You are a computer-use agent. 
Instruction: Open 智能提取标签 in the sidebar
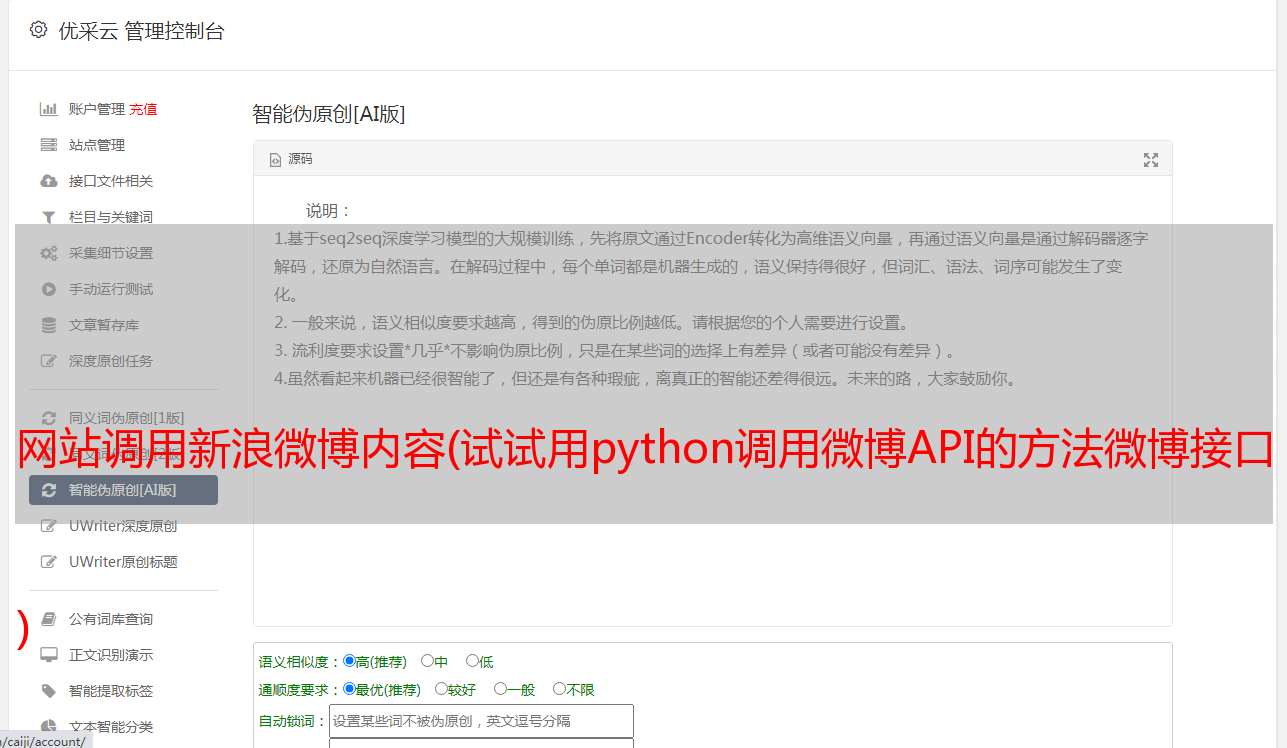tap(111, 691)
